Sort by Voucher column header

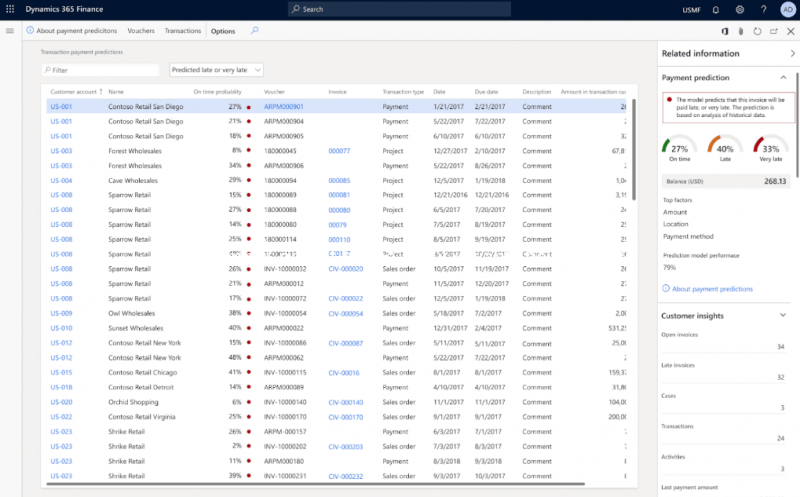pyautogui.click(x=274, y=92)
